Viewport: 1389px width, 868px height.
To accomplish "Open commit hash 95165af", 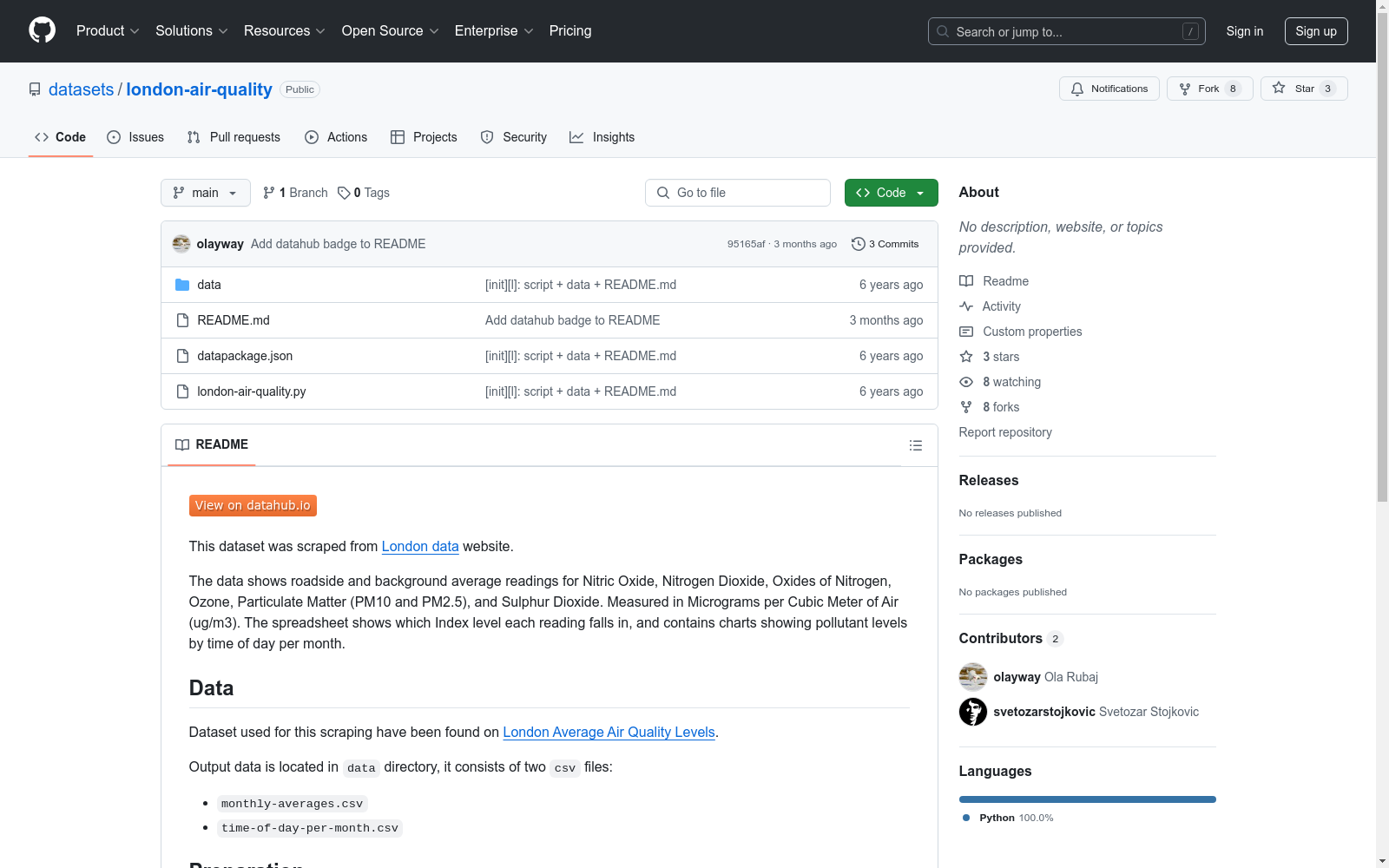I will point(747,244).
